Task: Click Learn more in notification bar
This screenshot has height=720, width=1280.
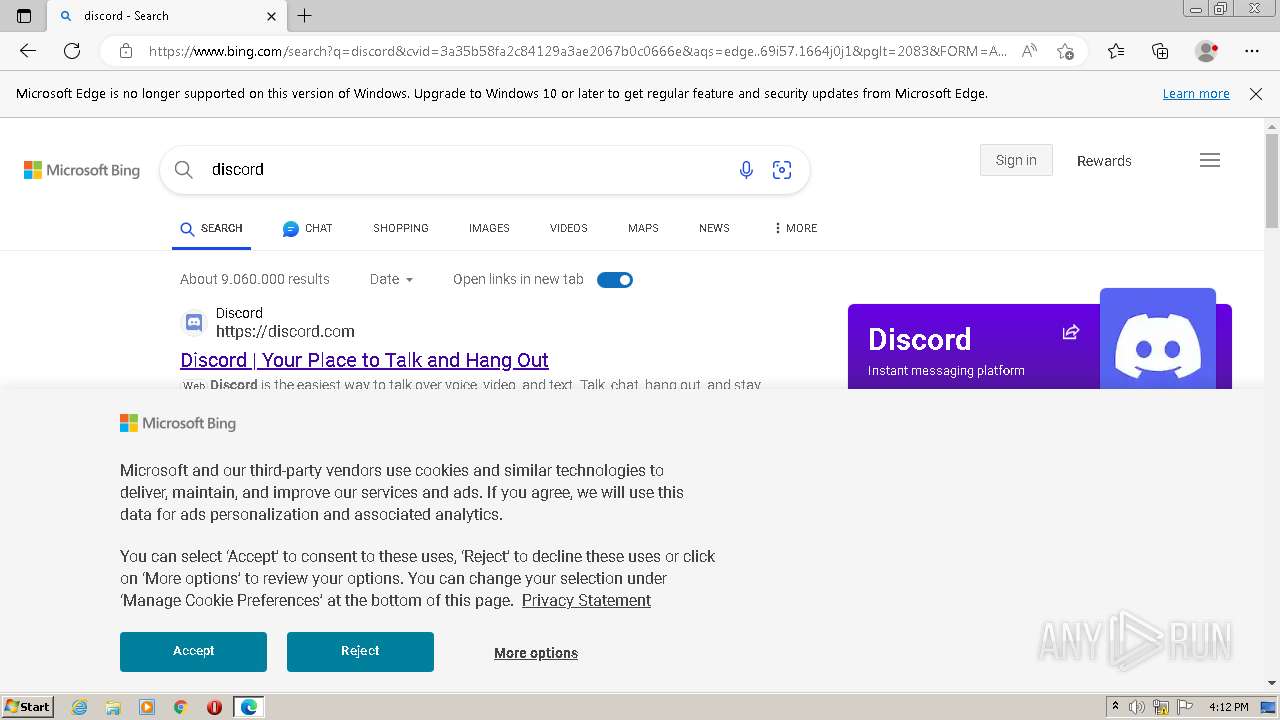Action: click(x=1196, y=93)
